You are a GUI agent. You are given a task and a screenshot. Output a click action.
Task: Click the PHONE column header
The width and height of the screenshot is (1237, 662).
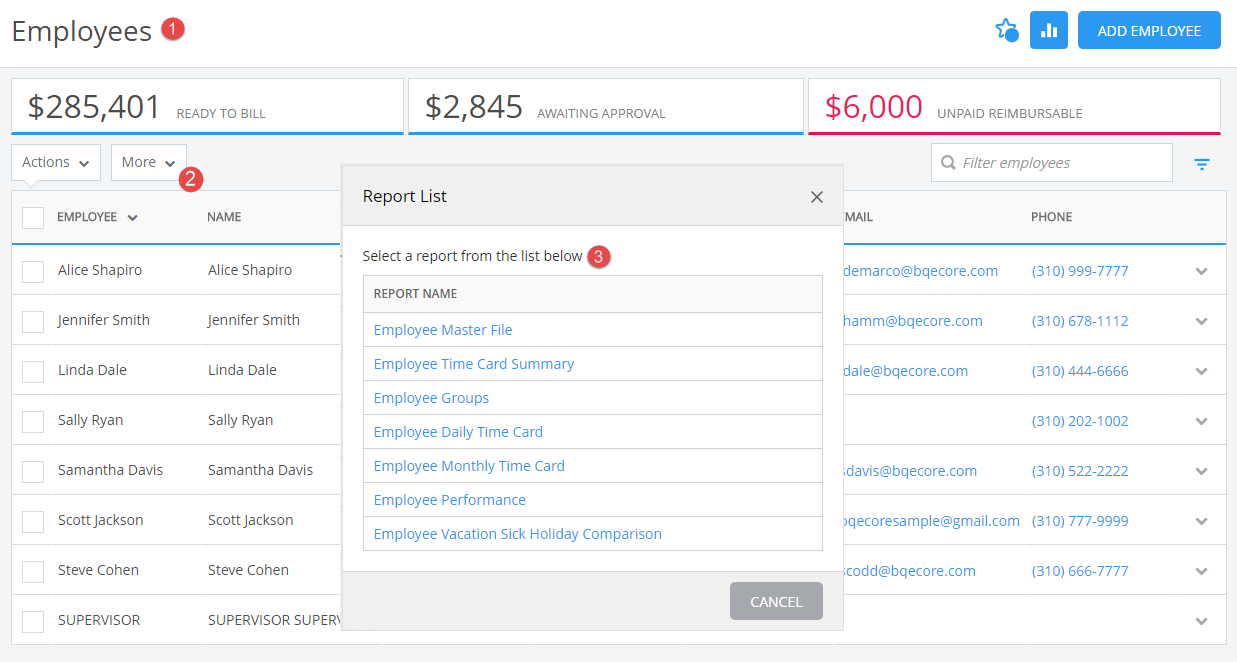[x=1052, y=217]
